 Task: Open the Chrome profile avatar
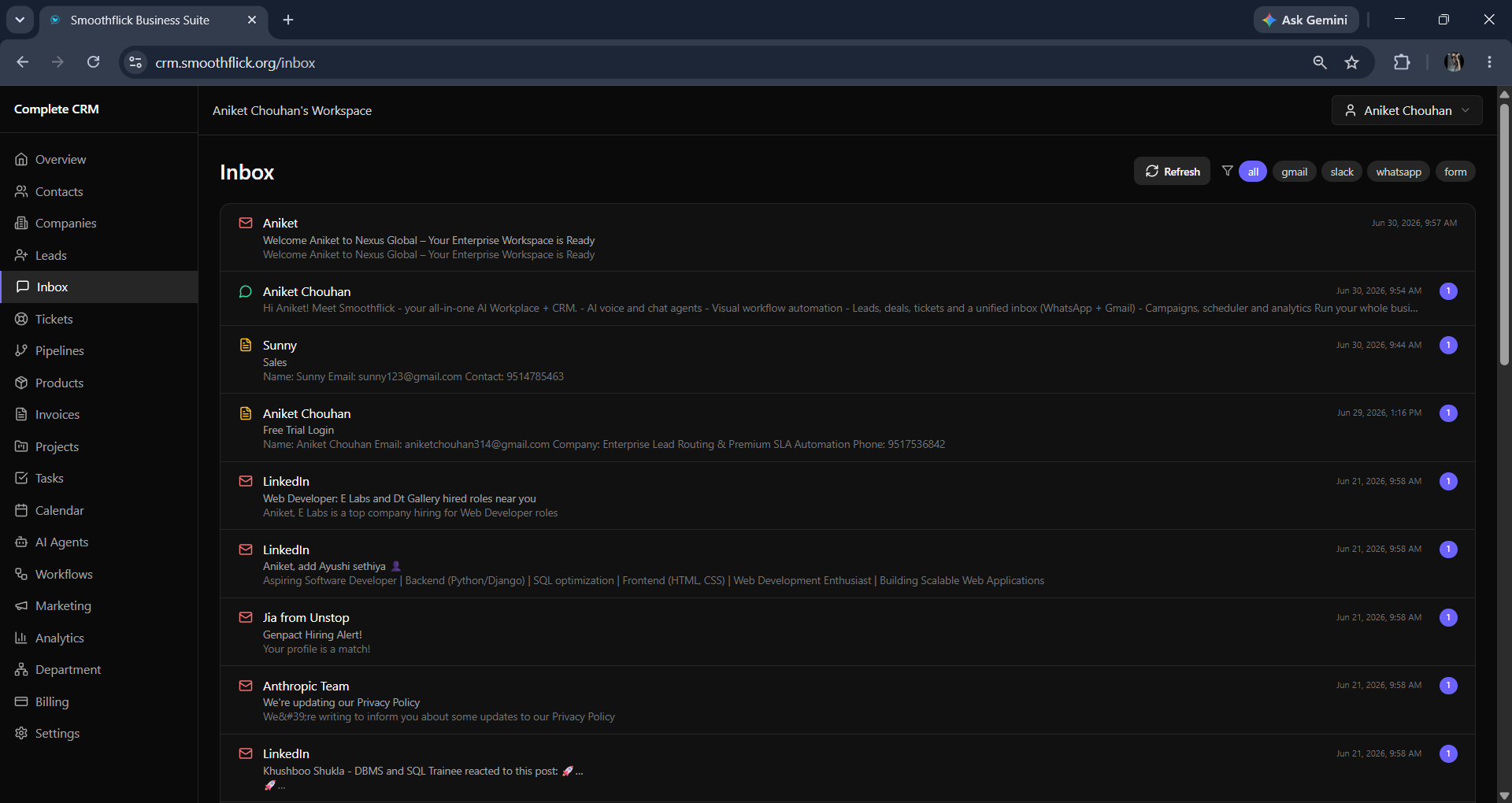(x=1454, y=62)
